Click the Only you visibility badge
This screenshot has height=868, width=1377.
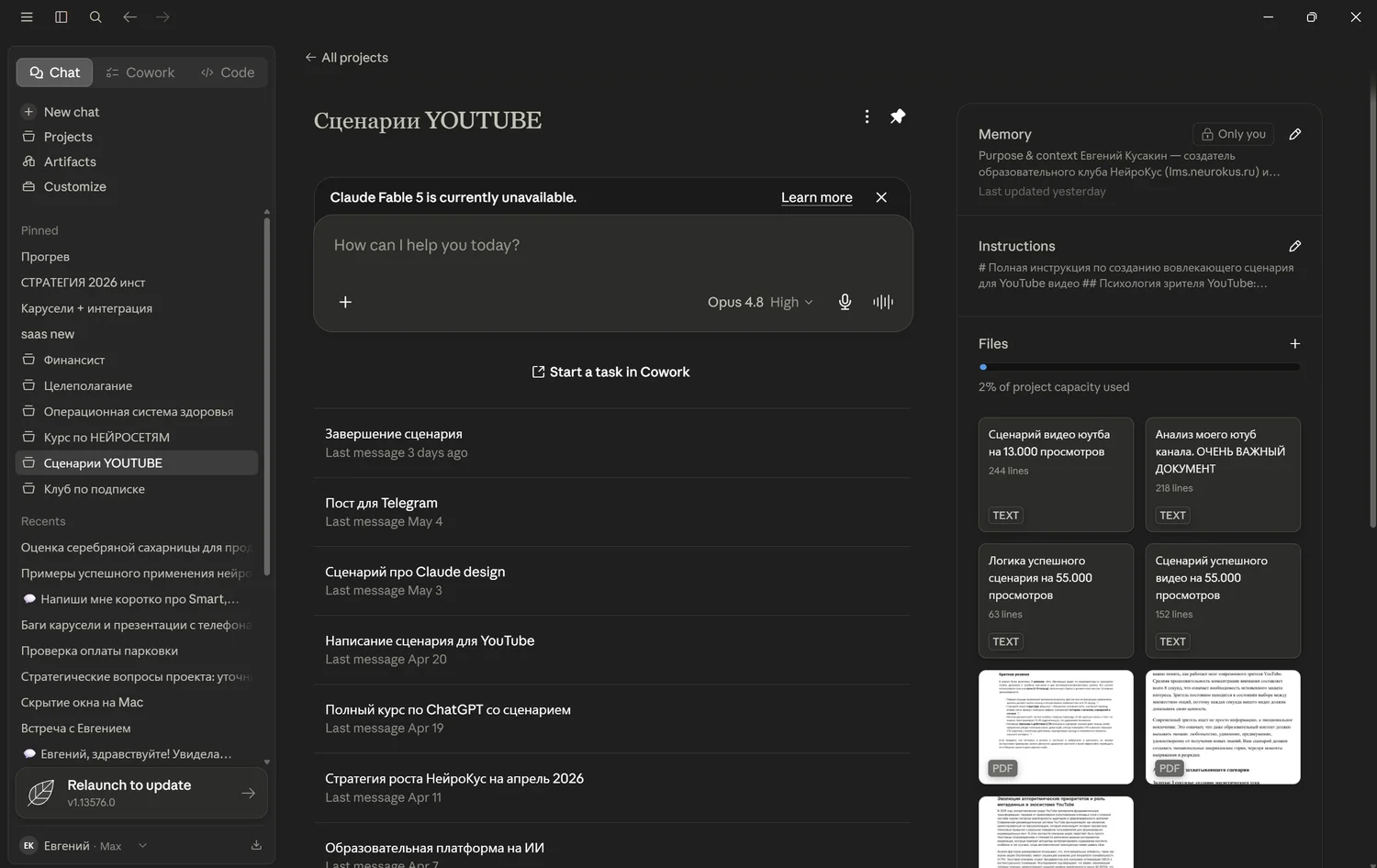pyautogui.click(x=1234, y=134)
